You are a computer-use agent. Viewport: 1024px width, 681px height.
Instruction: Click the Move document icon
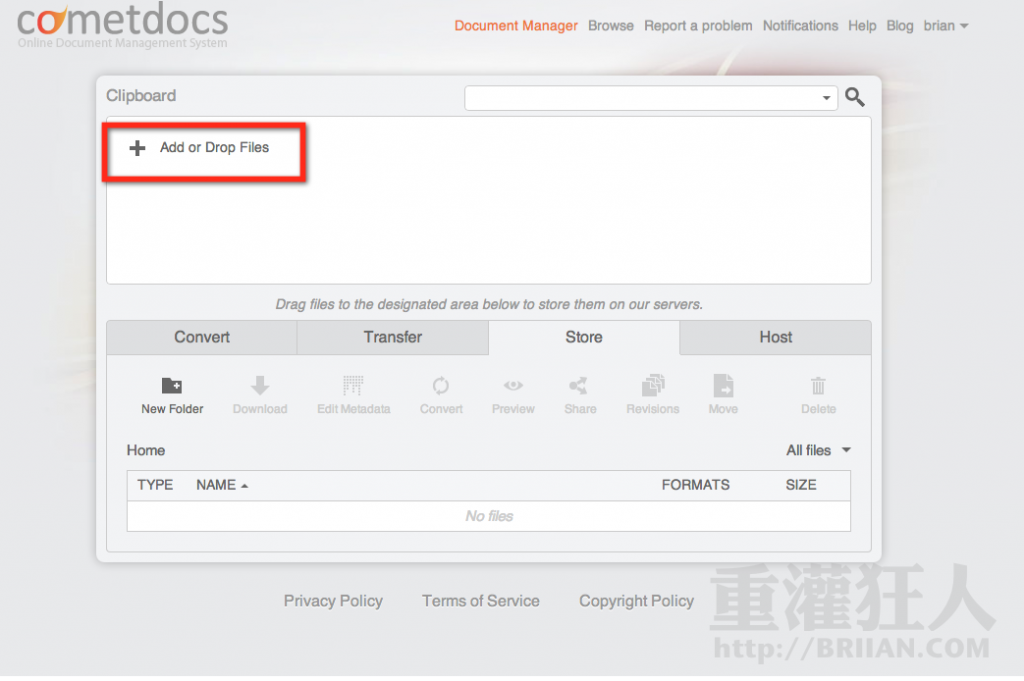point(723,387)
